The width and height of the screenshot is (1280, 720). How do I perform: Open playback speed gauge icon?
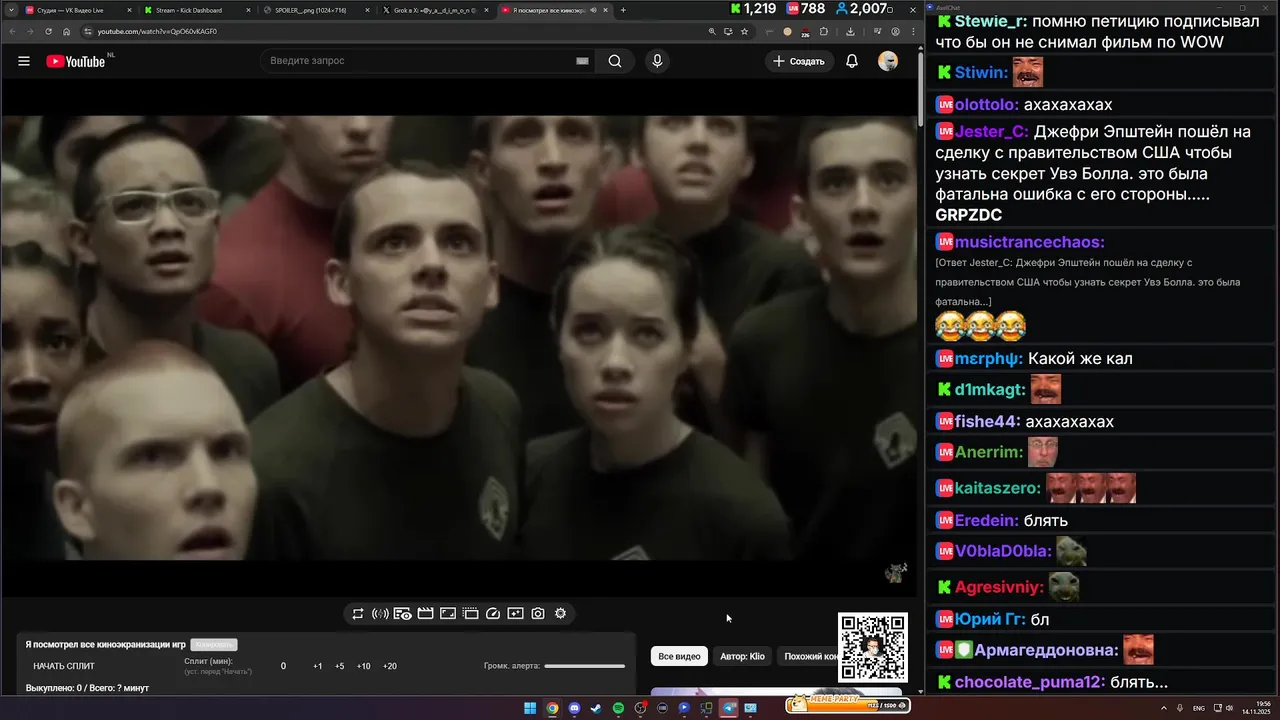click(x=492, y=614)
